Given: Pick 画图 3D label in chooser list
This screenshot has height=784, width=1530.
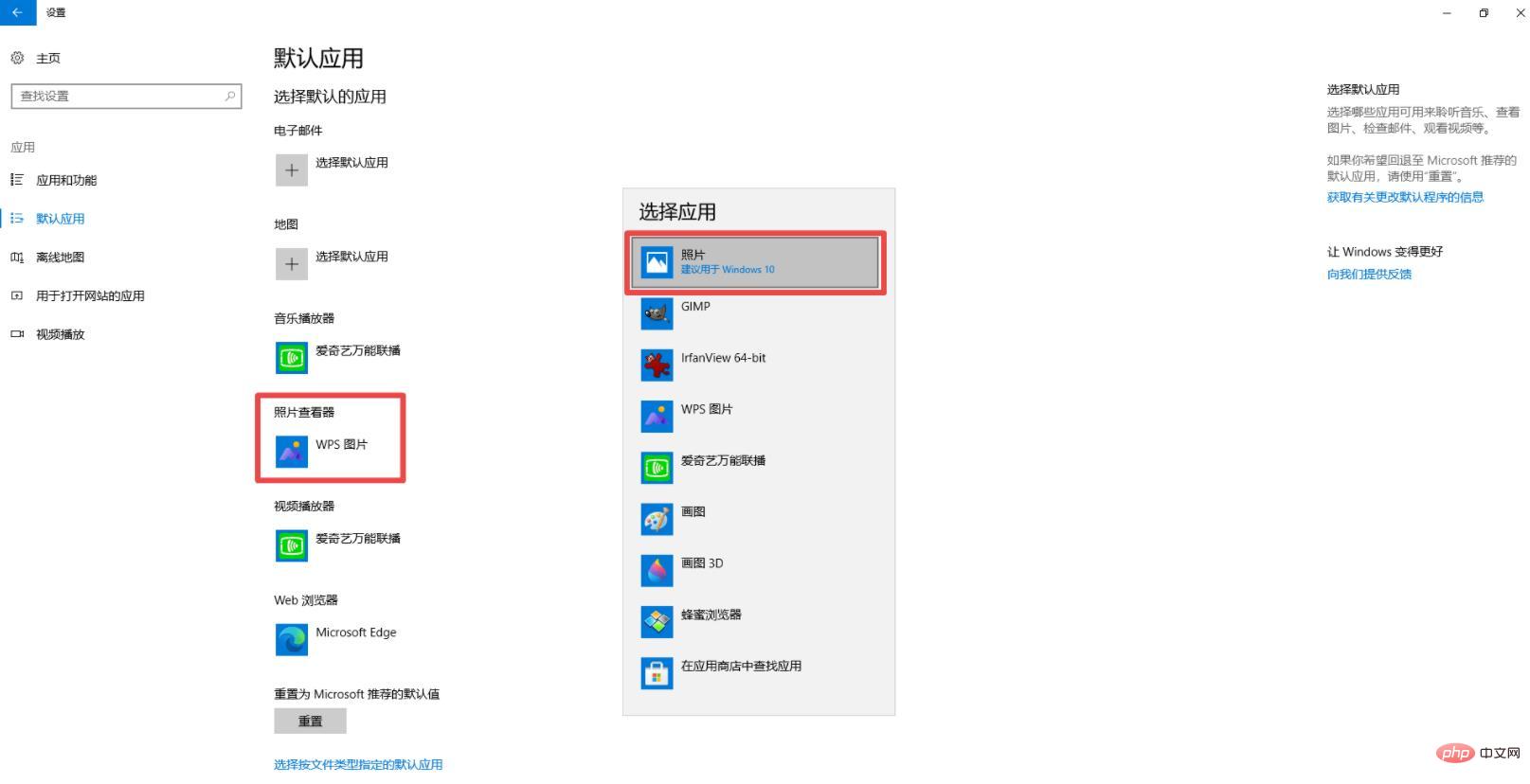Looking at the screenshot, I should pos(702,562).
